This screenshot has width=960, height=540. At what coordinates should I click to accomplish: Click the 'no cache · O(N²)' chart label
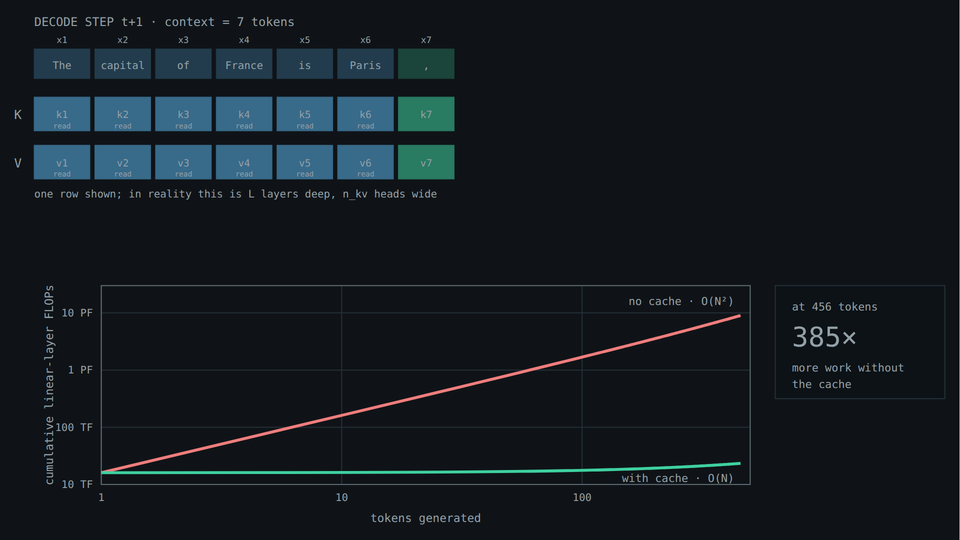(681, 301)
